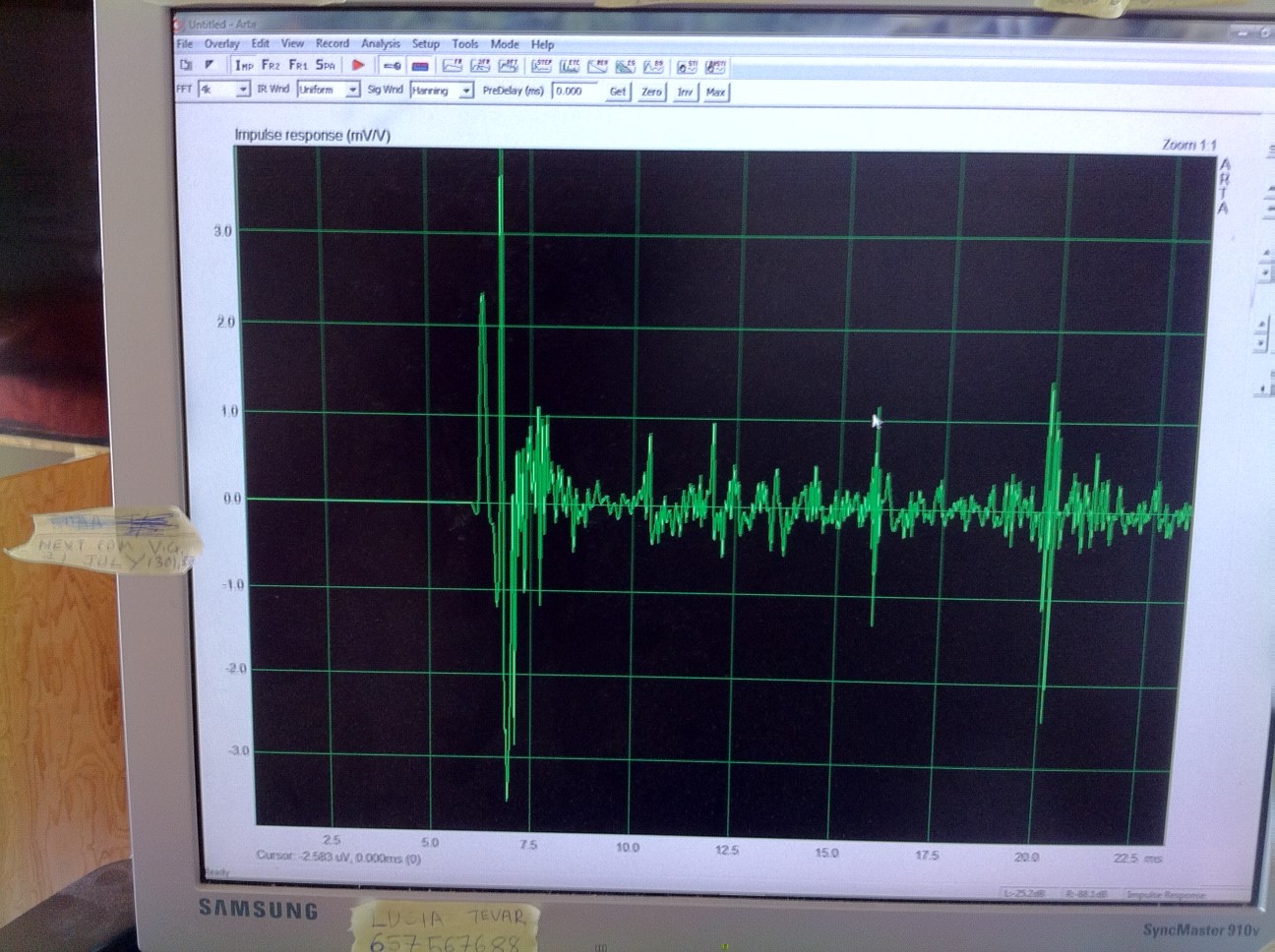Open the Tools menu
Image resolution: width=1275 pixels, height=952 pixels.
[464, 43]
